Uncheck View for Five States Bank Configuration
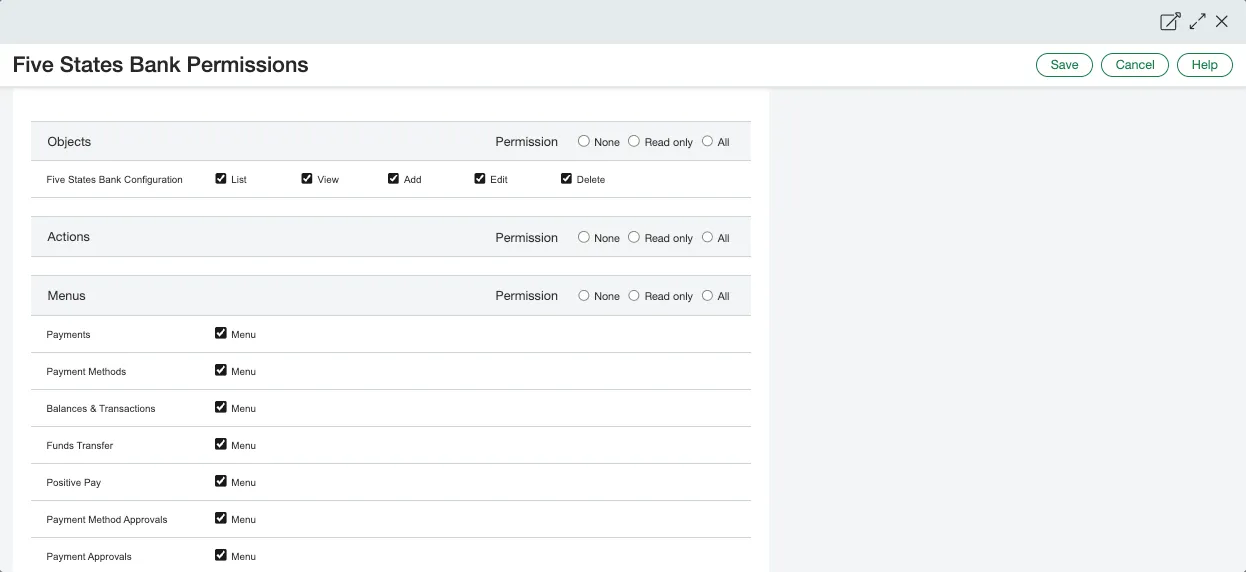 307,178
